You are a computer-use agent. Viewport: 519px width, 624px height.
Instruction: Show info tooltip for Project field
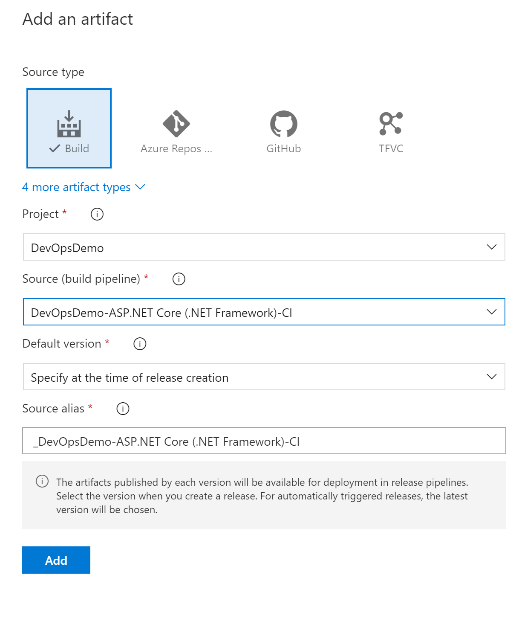[x=97, y=214]
